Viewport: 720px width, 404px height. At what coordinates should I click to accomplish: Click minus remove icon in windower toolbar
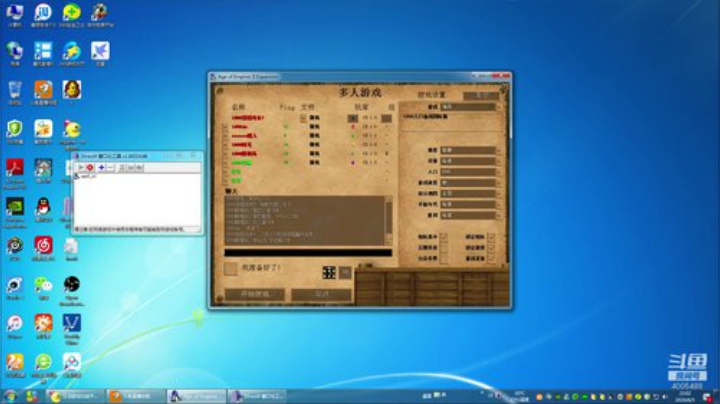click(x=111, y=168)
